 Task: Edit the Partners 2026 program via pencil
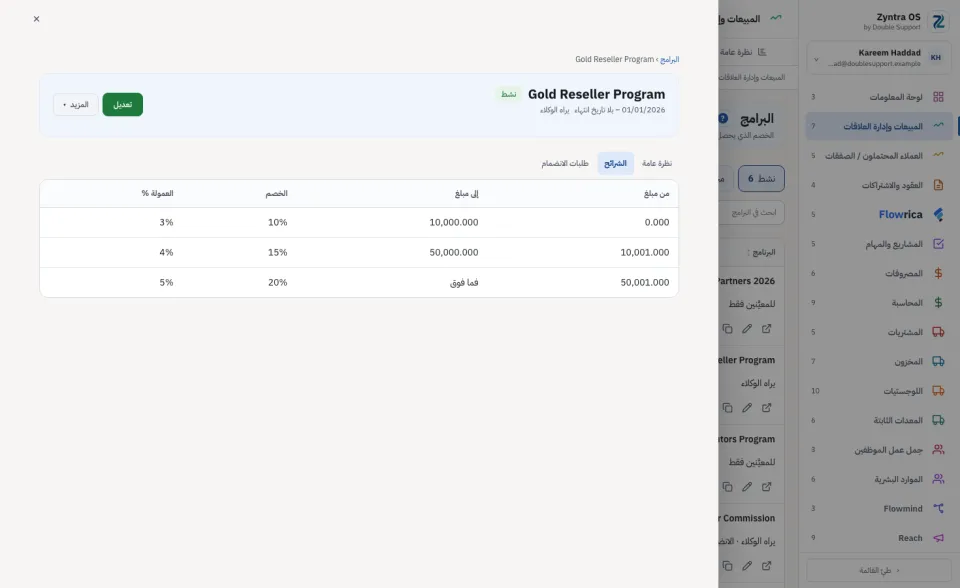(x=747, y=329)
